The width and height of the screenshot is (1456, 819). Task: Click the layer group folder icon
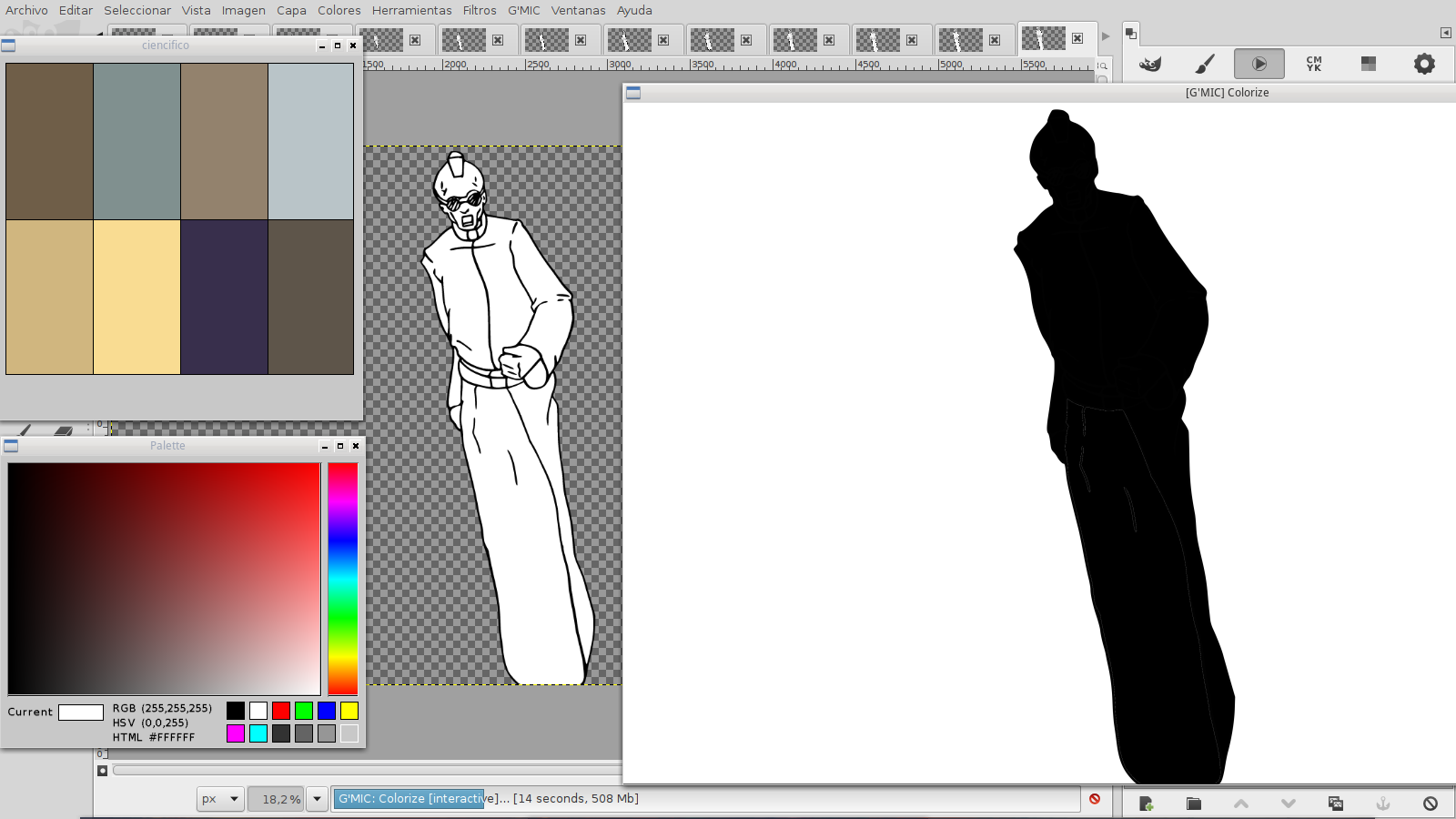coord(1194,804)
